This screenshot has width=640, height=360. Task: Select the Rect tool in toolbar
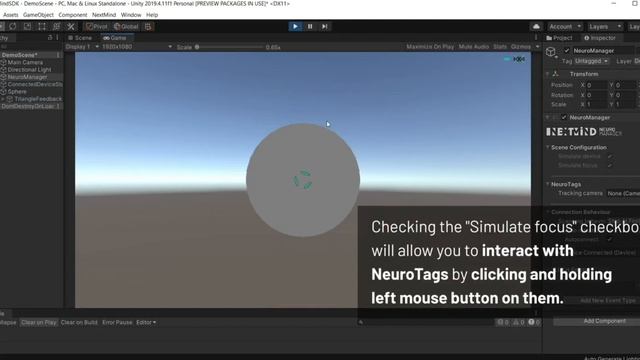(x=42, y=27)
